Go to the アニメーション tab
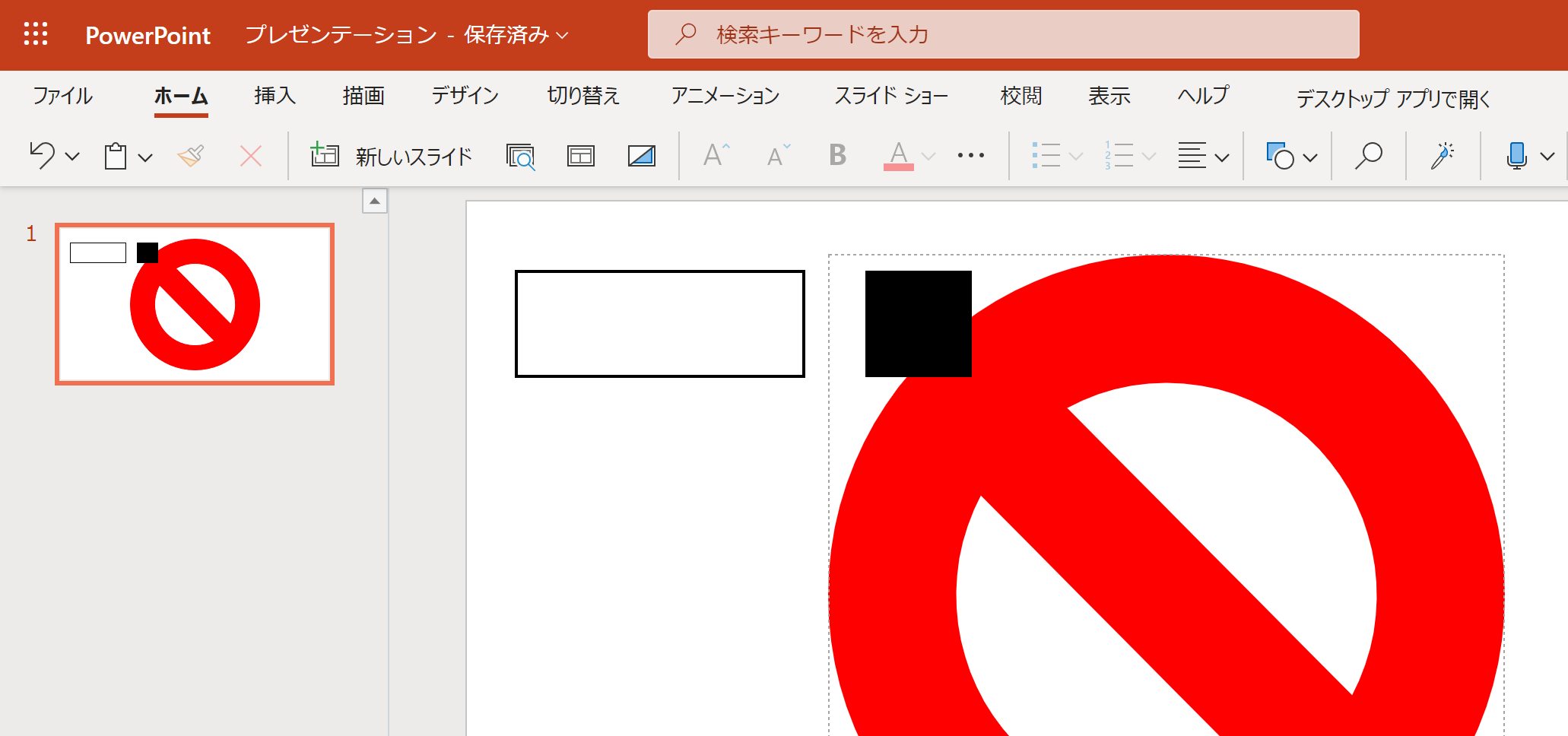The width and height of the screenshot is (1568, 736). (x=725, y=96)
